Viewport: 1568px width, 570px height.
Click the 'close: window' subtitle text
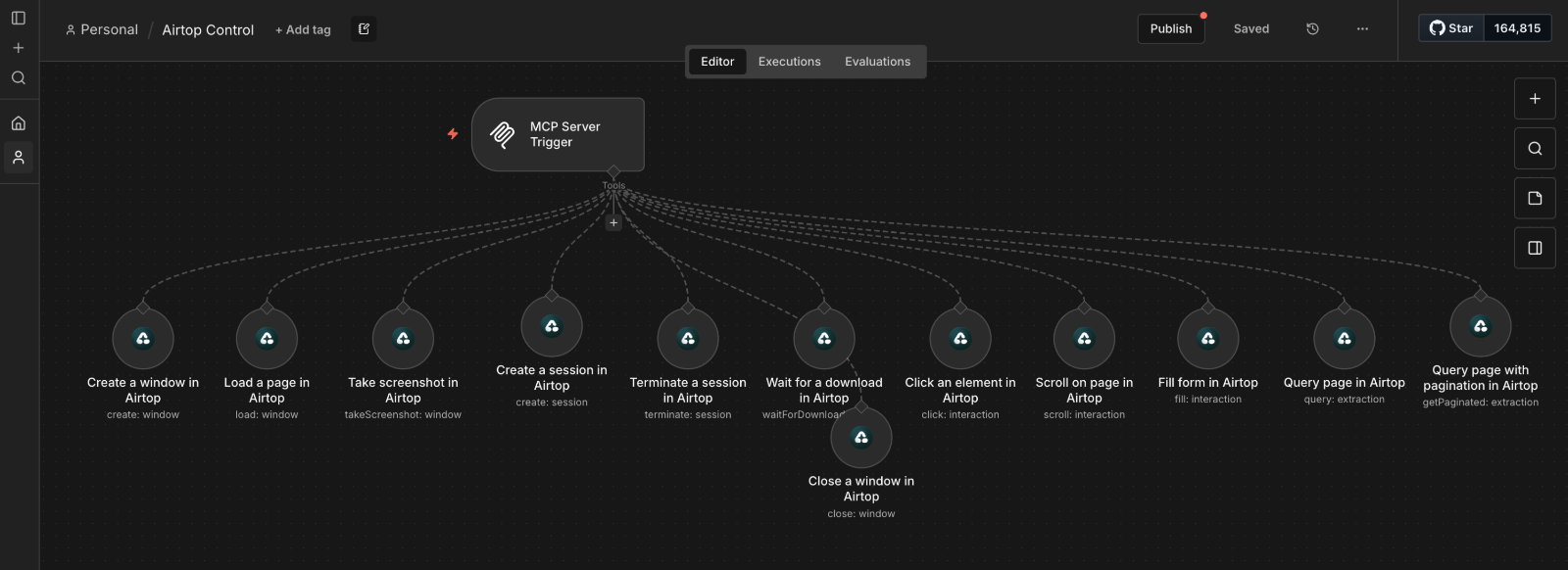tap(861, 514)
